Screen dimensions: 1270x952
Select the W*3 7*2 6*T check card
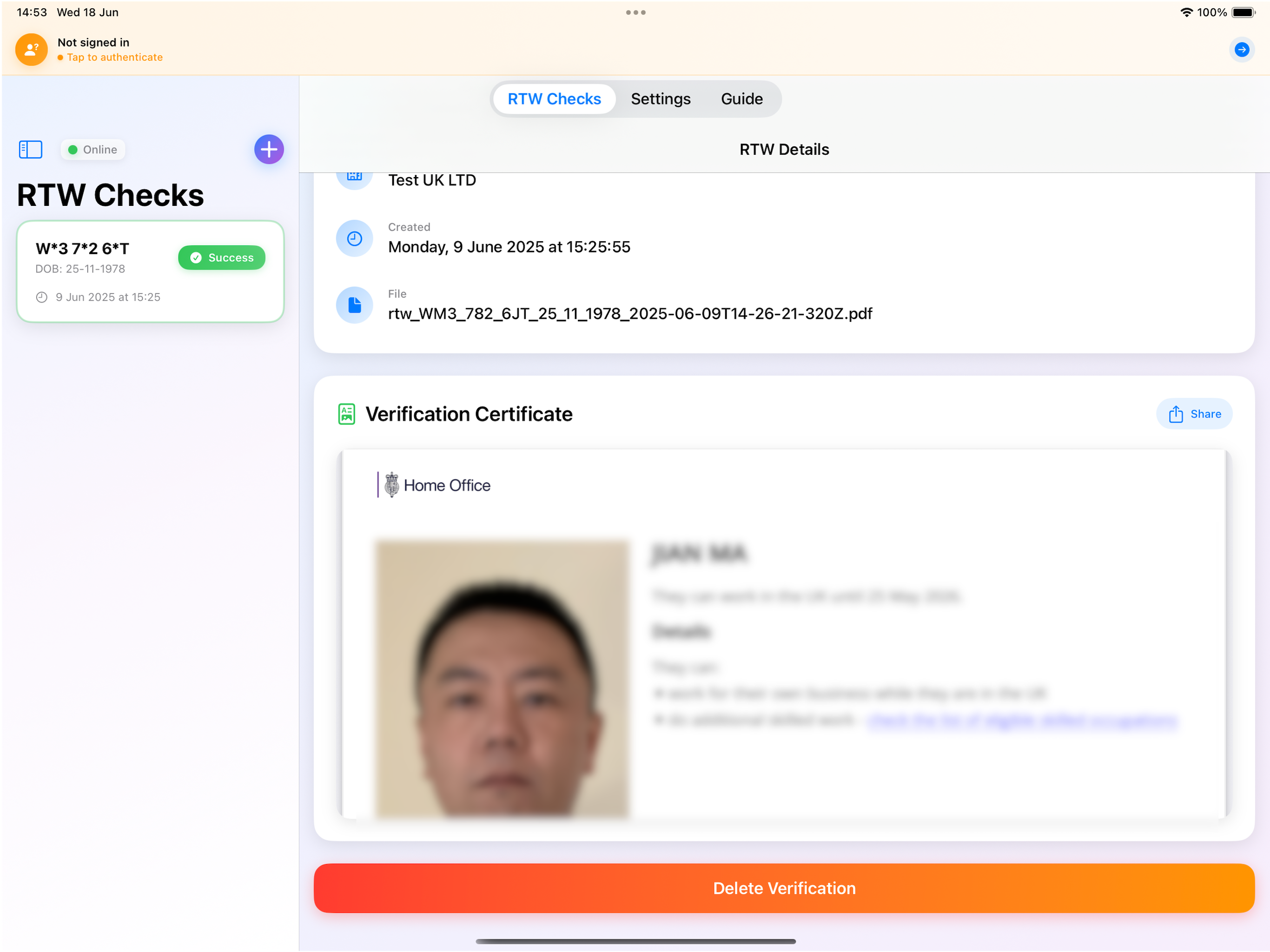(x=151, y=271)
